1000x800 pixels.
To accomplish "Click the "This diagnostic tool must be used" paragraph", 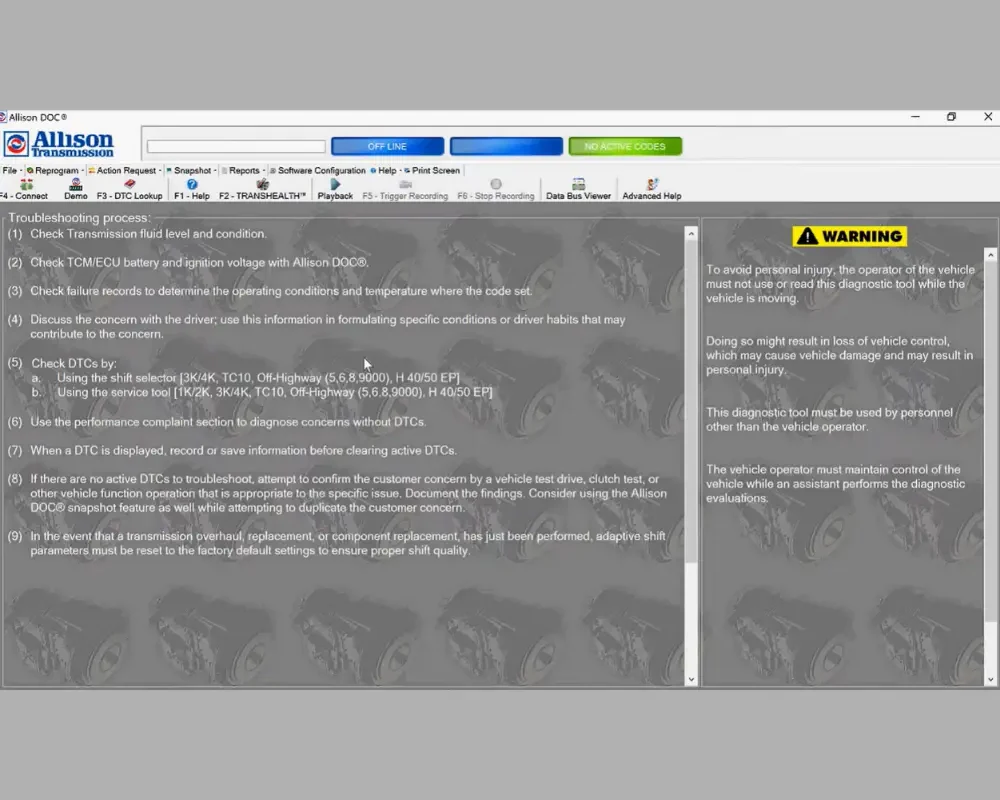I will click(830, 419).
